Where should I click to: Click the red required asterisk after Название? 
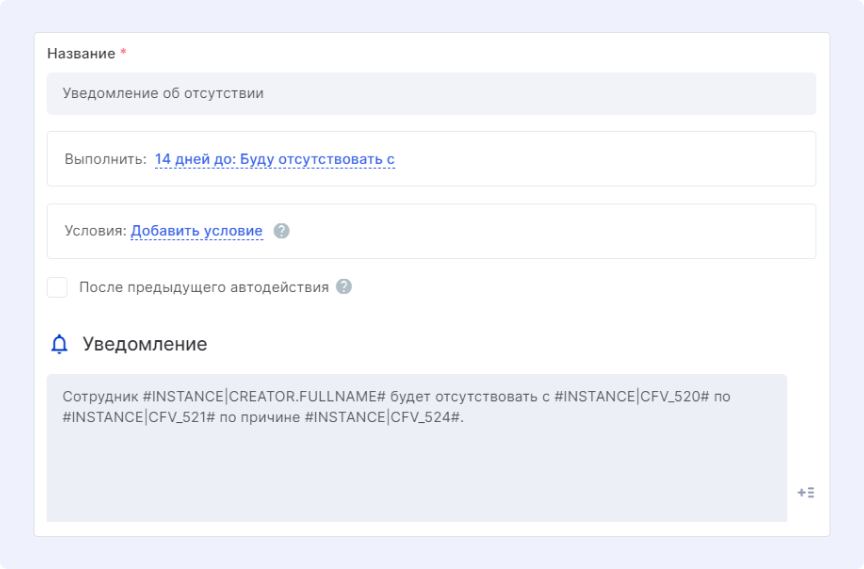coord(123,52)
